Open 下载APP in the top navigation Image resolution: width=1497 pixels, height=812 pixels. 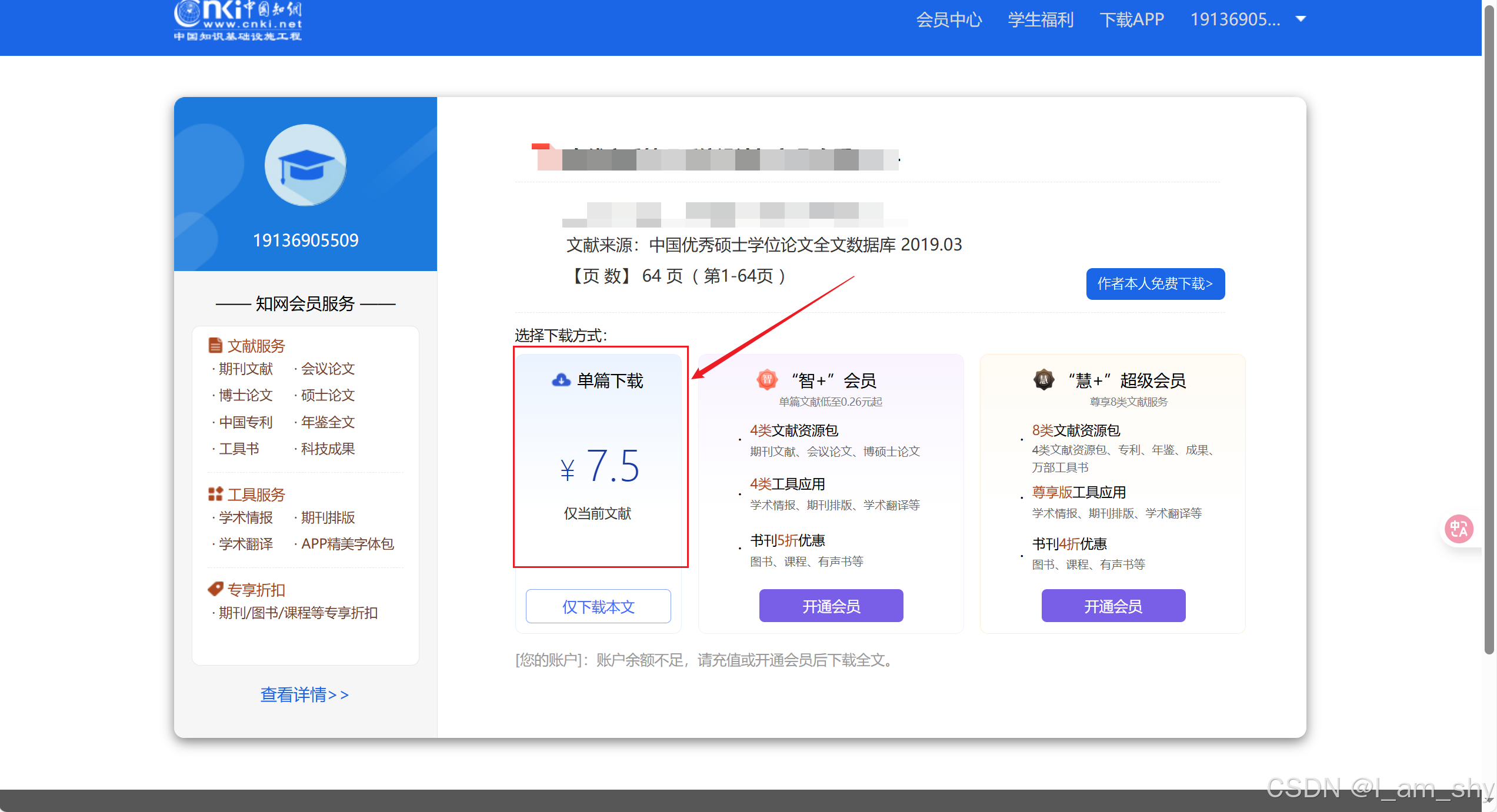pyautogui.click(x=1132, y=19)
